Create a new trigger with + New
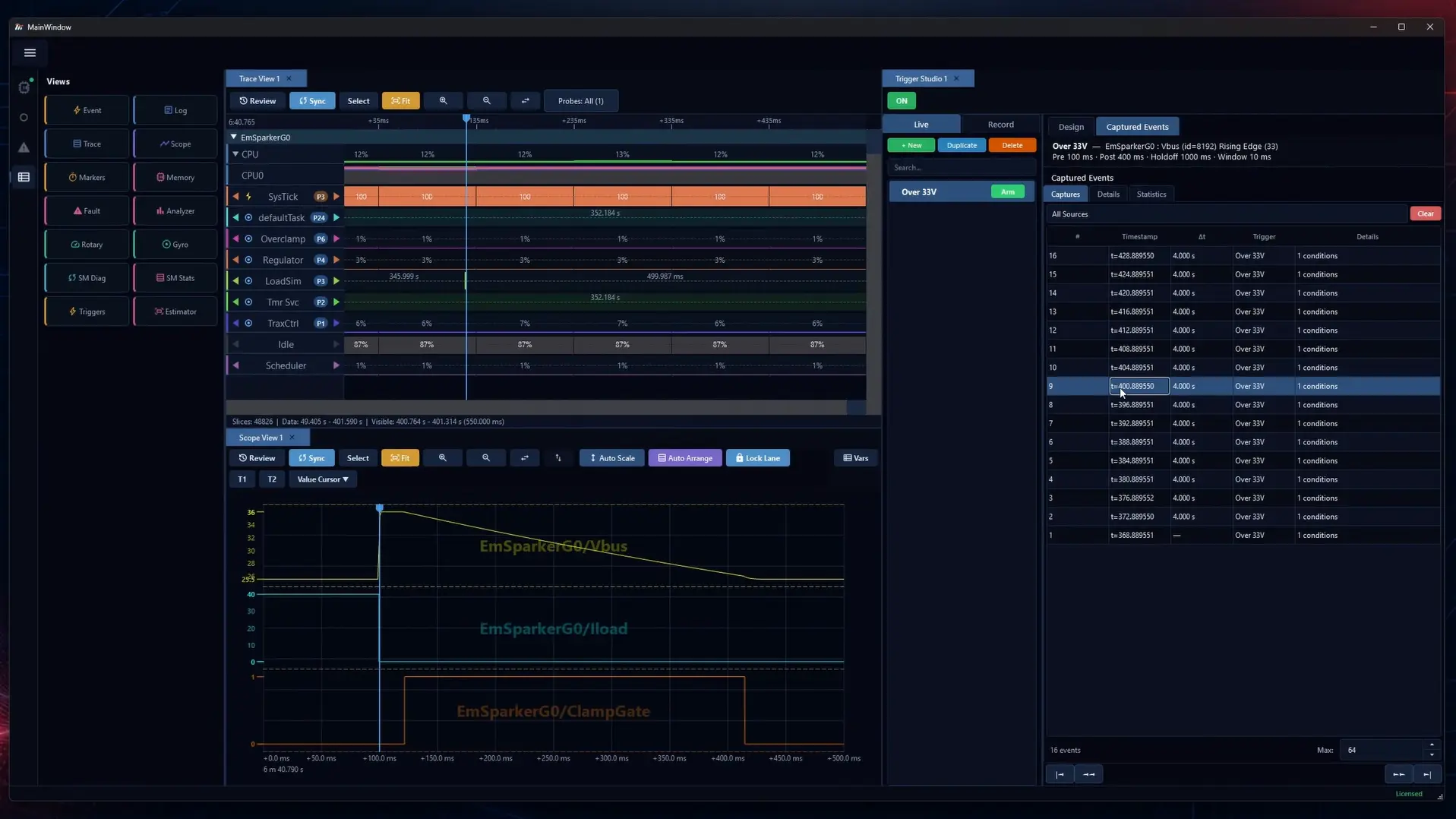 click(911, 145)
